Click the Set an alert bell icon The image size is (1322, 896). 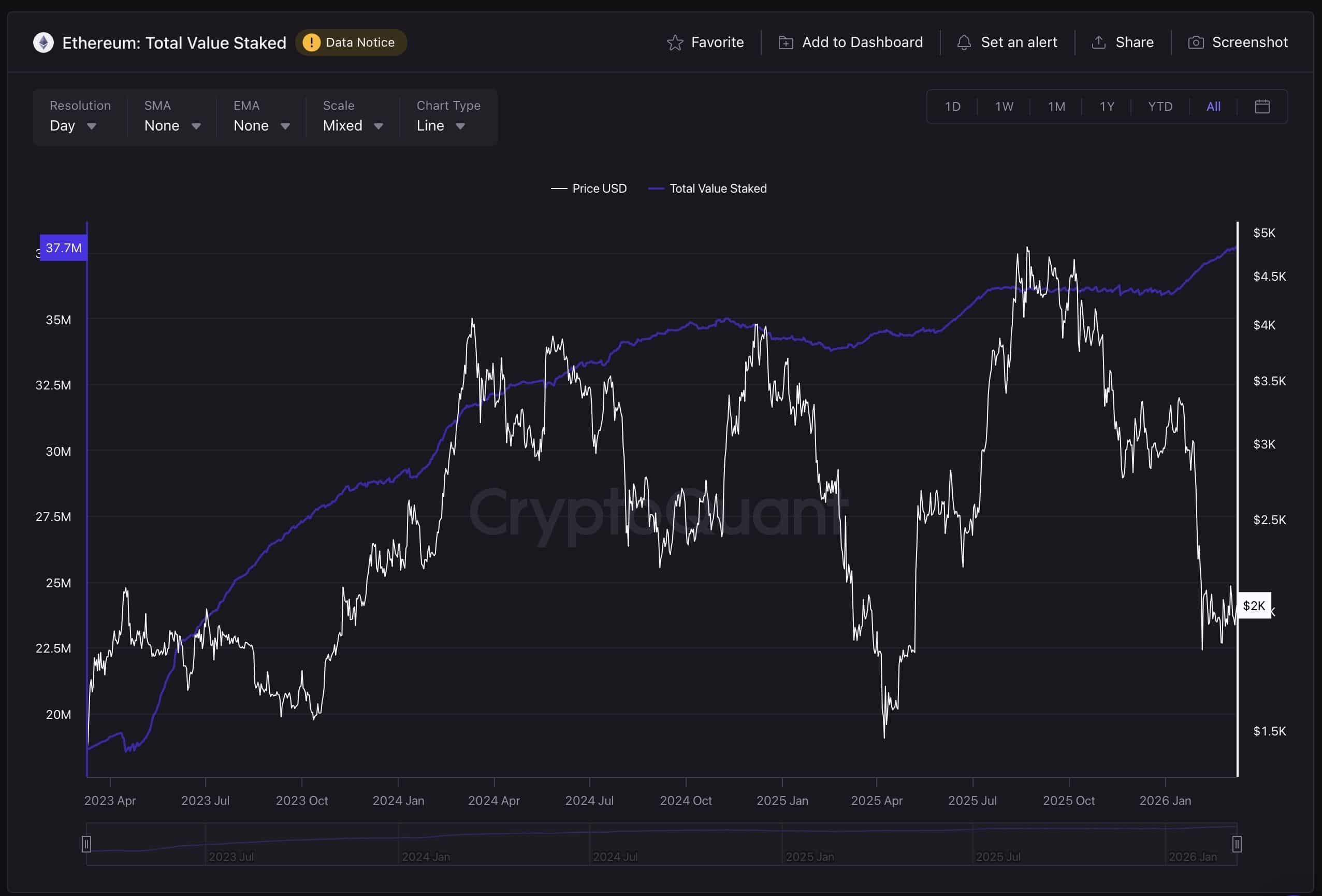pos(964,42)
